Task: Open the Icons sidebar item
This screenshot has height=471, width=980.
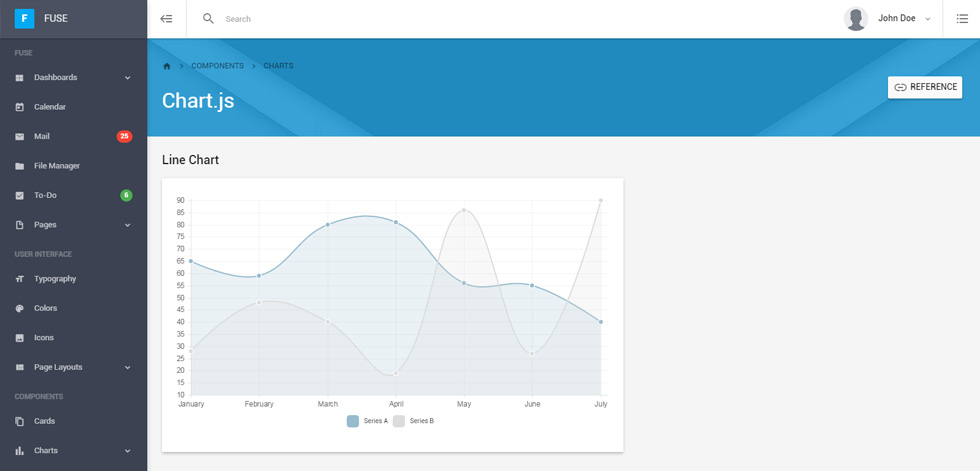Action: point(73,337)
